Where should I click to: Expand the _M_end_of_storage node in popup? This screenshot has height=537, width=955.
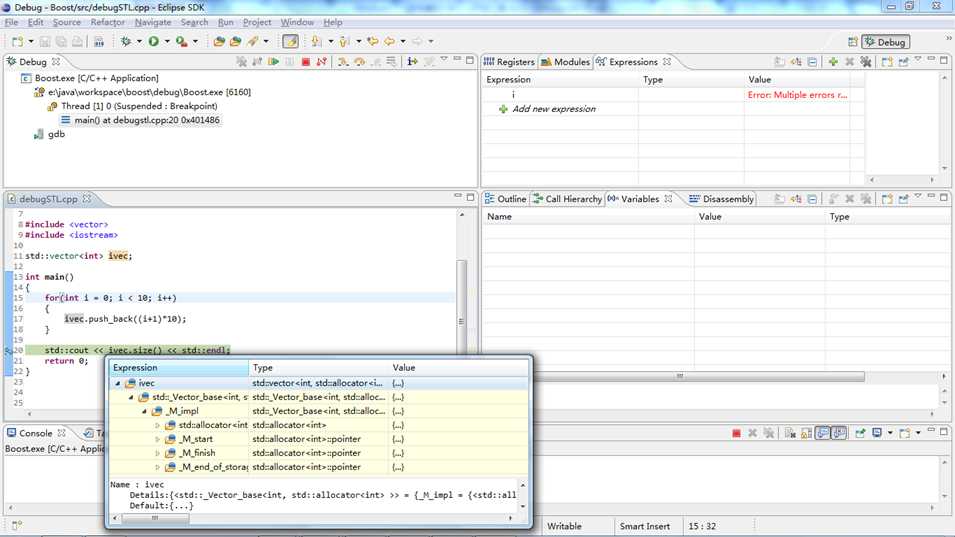point(158,467)
